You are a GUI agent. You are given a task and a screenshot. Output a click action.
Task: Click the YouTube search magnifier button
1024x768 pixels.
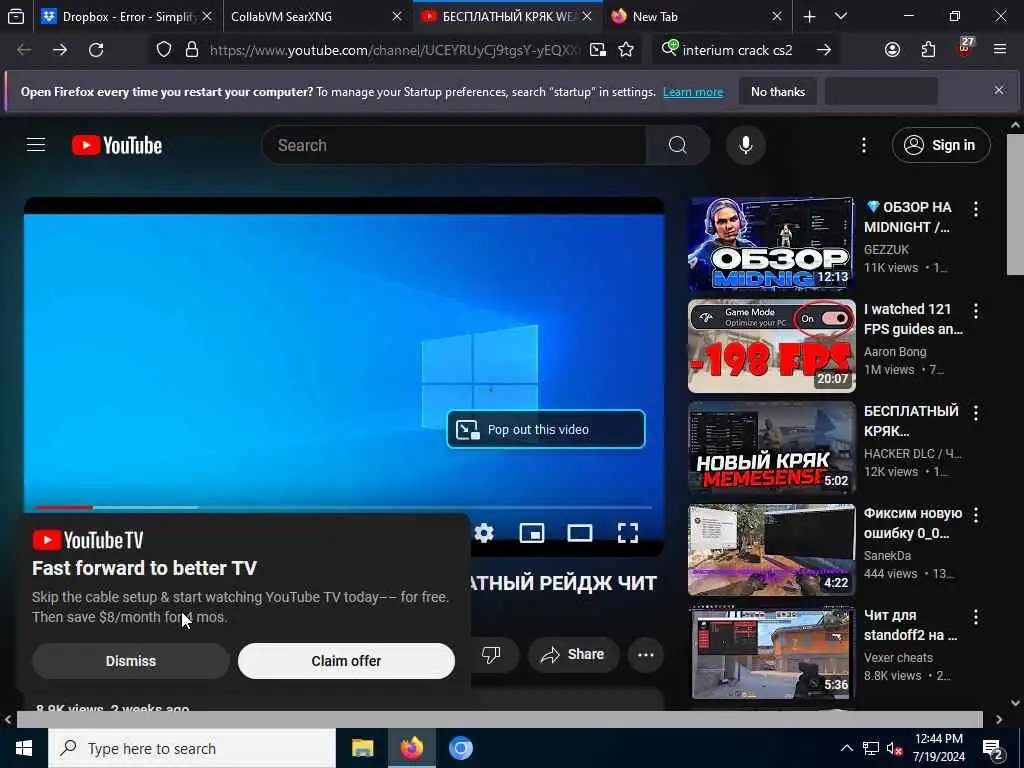[x=678, y=145]
